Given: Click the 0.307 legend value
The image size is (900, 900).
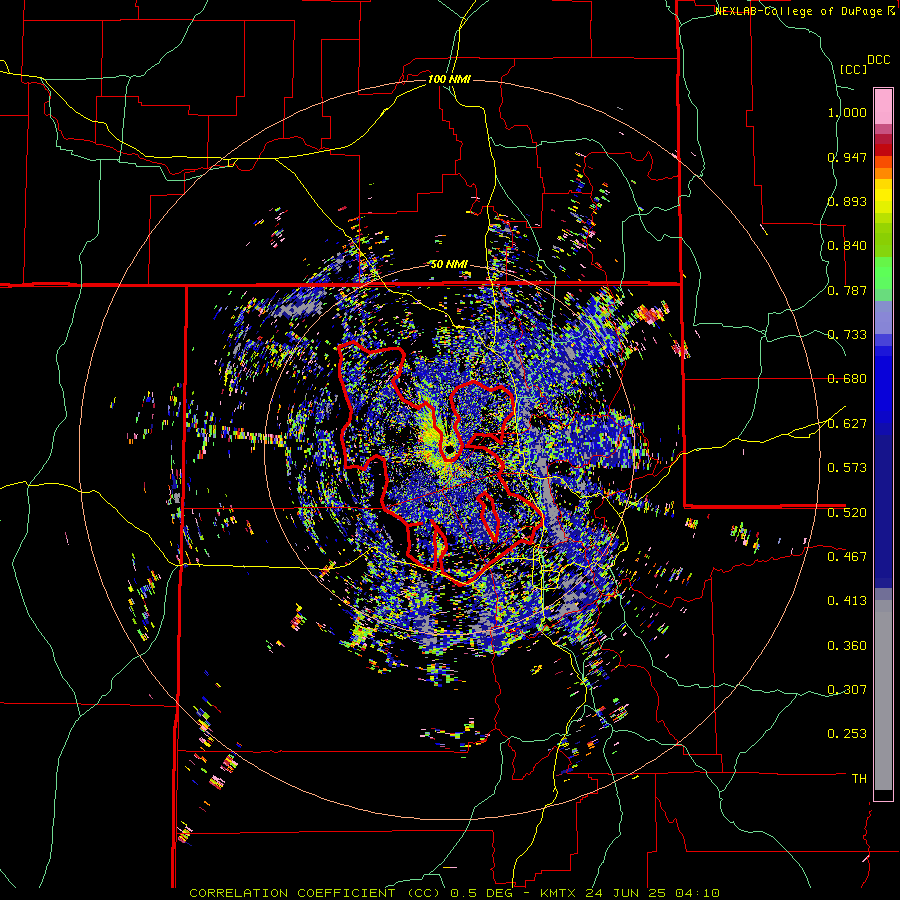Looking at the screenshot, I should [x=847, y=690].
